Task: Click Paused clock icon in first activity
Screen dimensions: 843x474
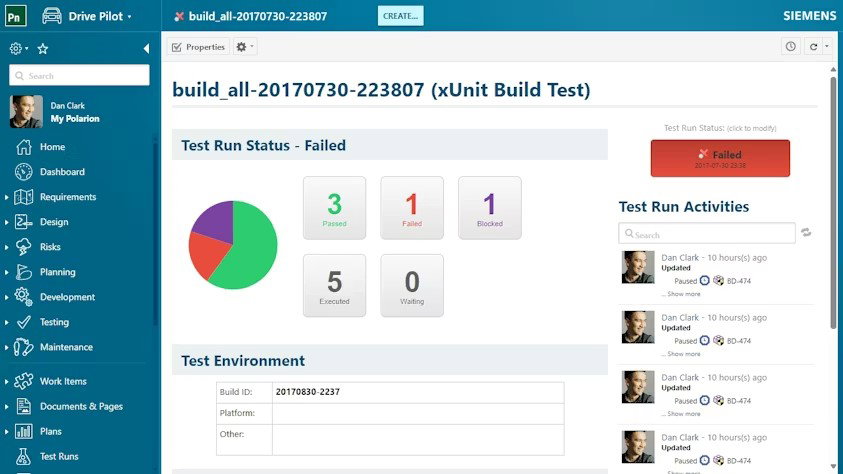Action: pos(705,281)
